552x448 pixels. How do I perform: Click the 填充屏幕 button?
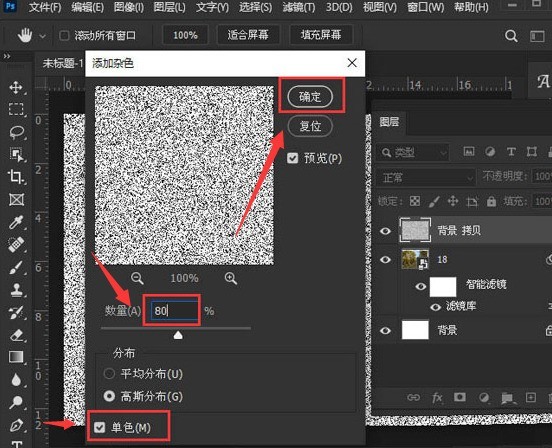point(321,35)
